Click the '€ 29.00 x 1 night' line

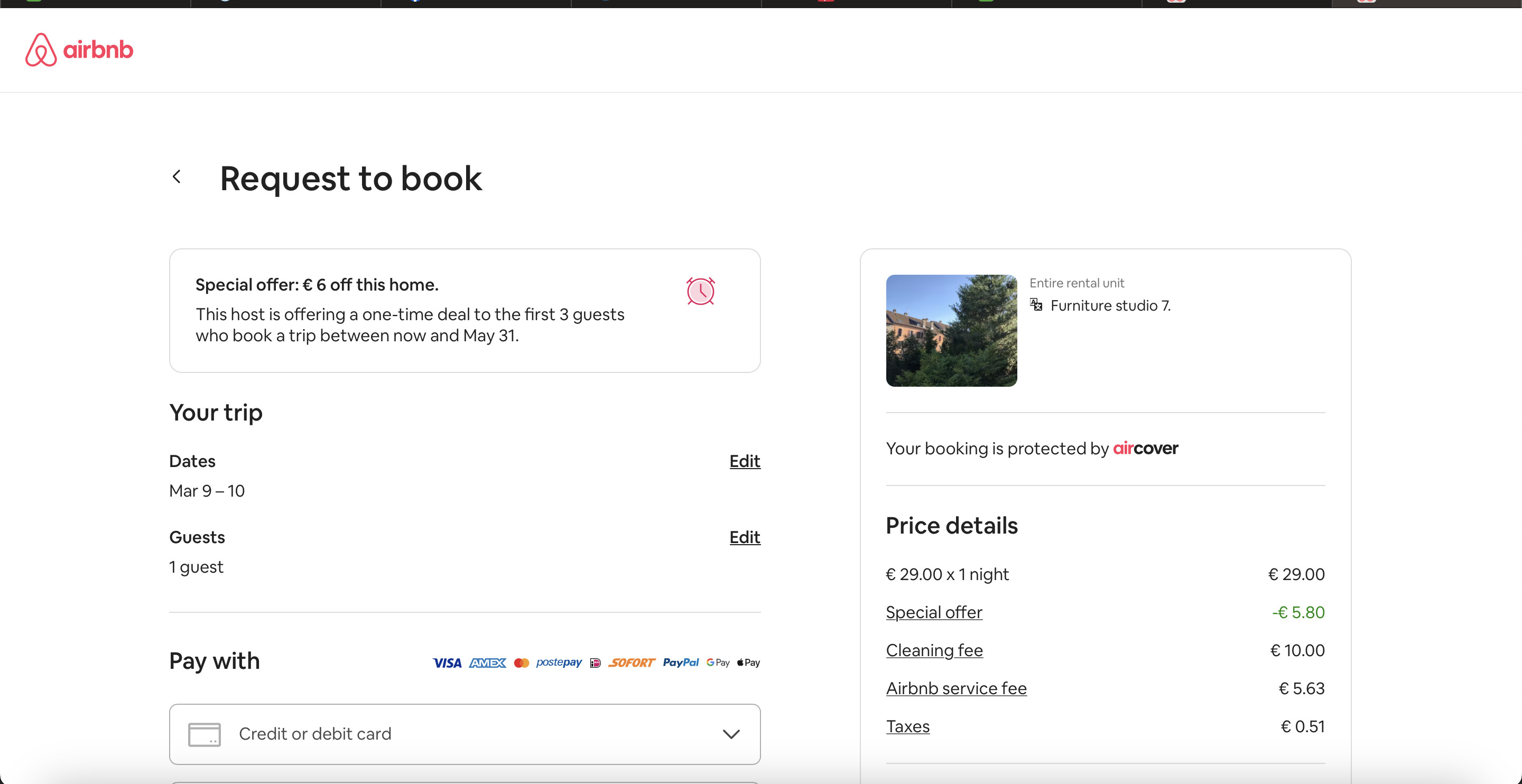(x=947, y=574)
